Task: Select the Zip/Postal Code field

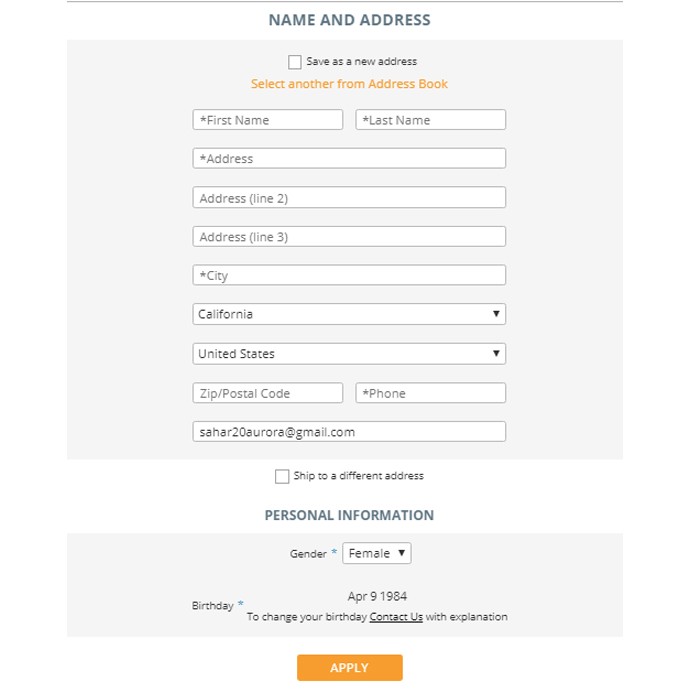Action: (268, 393)
